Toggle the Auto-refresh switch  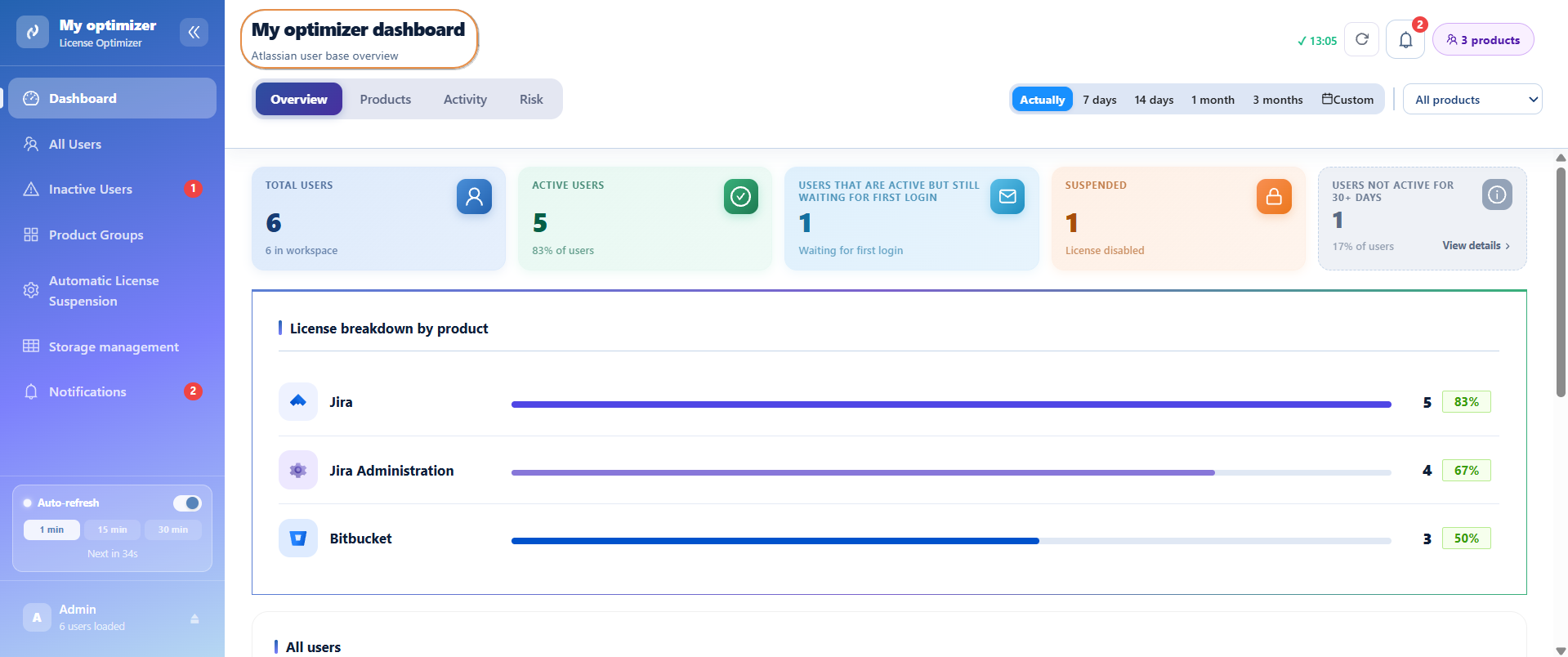[x=187, y=503]
